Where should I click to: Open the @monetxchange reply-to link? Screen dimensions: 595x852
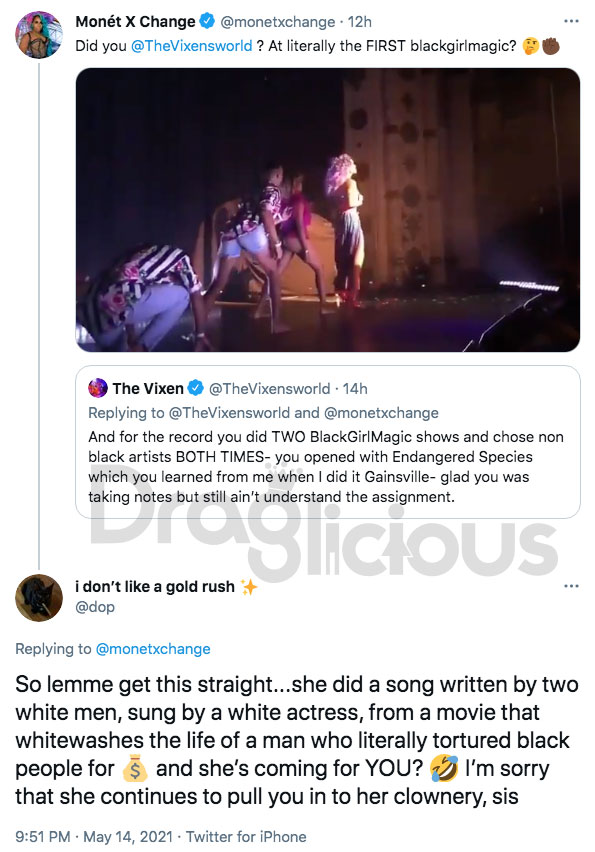tap(153, 649)
